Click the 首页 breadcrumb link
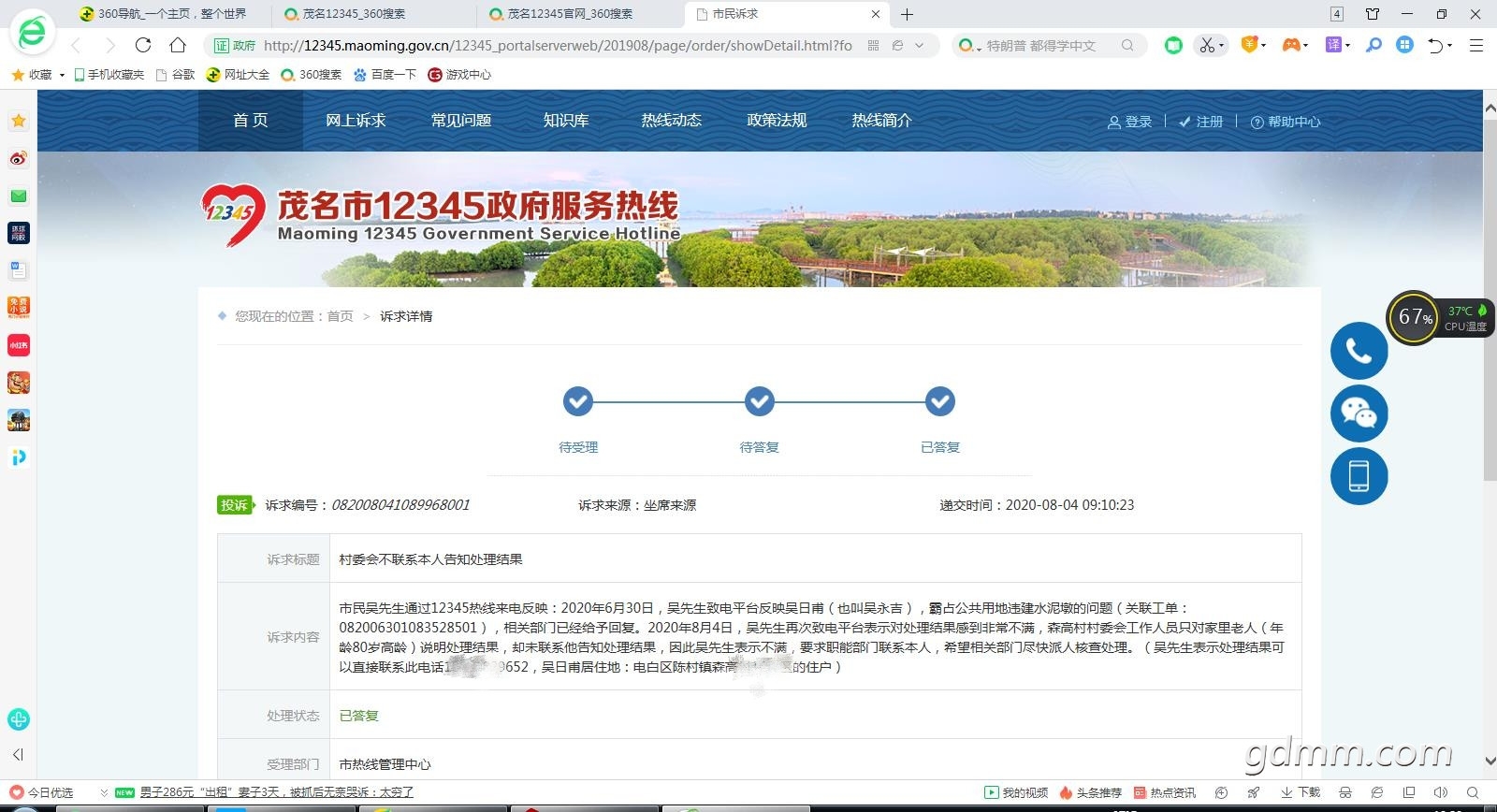Screen dimensions: 1497x812 [x=340, y=316]
